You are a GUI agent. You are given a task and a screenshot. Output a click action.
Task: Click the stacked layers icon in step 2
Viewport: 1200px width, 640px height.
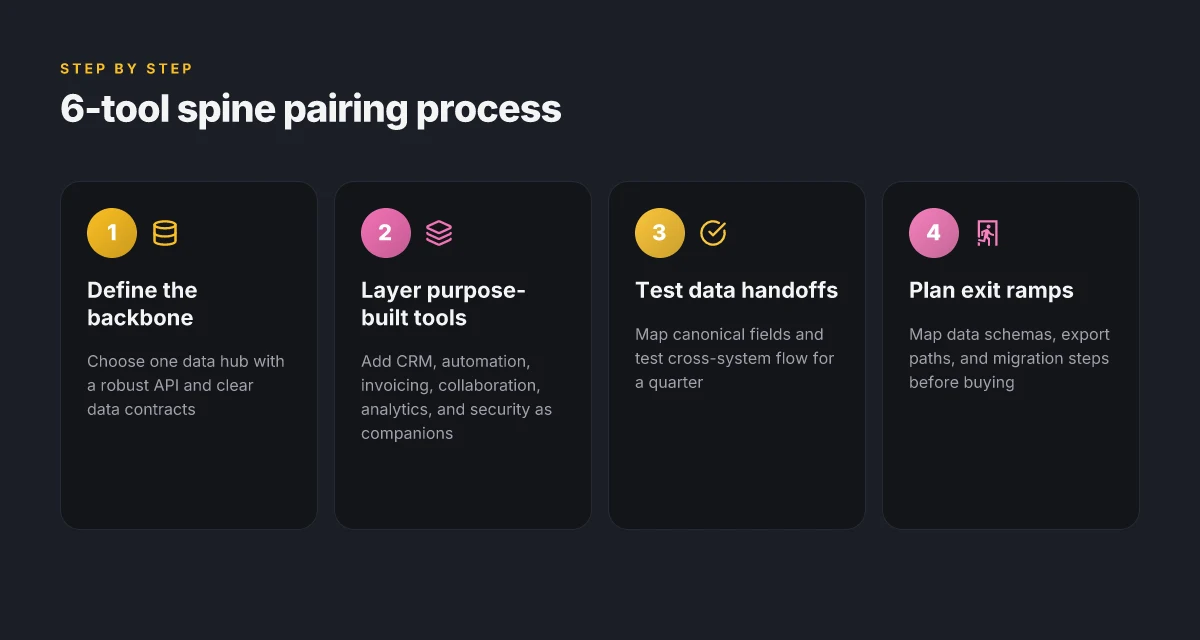(439, 233)
